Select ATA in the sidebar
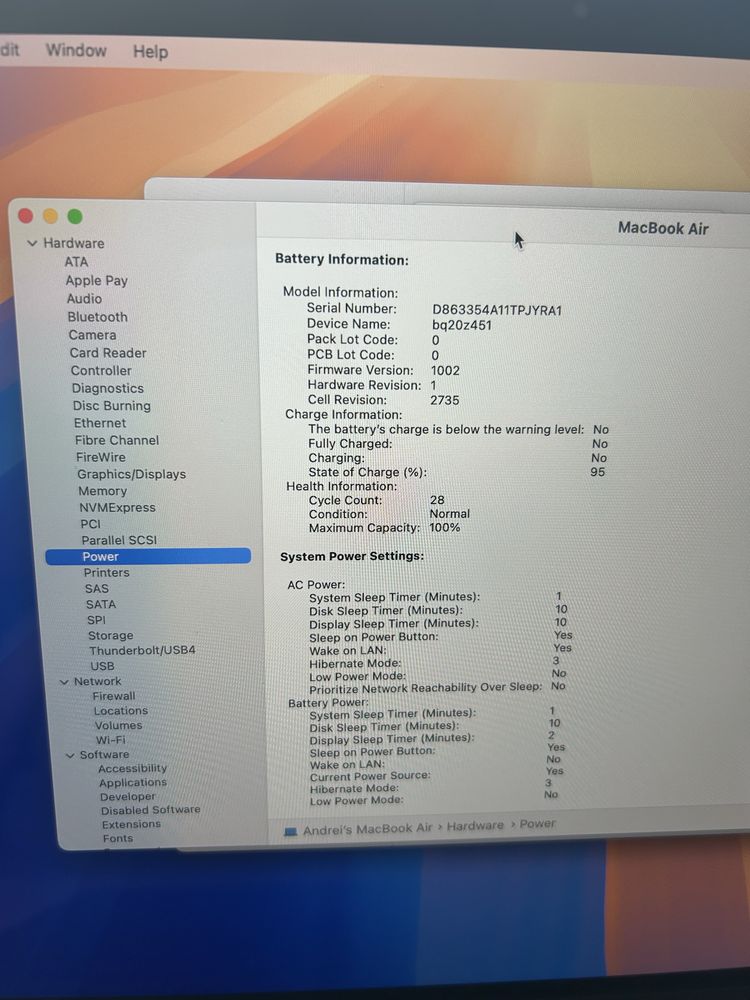 (x=76, y=261)
